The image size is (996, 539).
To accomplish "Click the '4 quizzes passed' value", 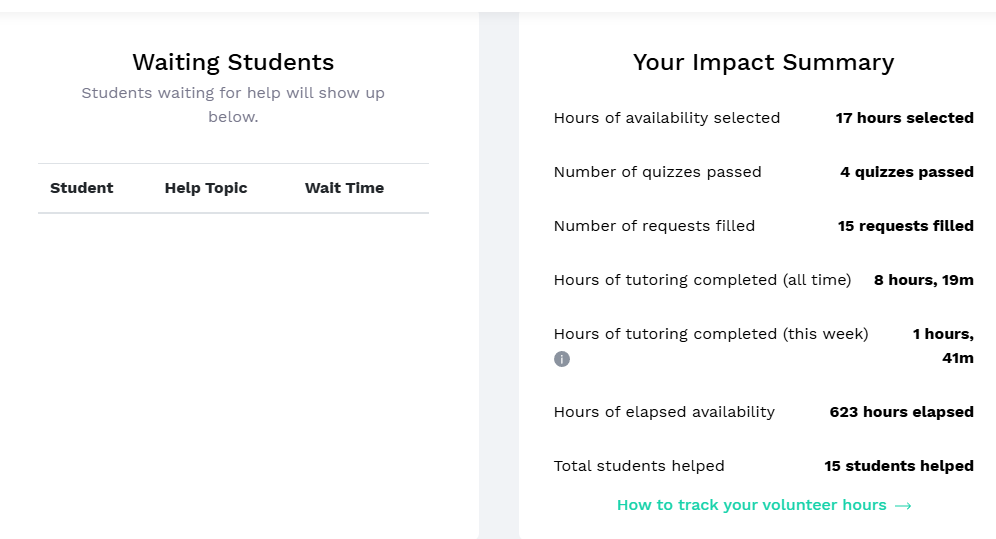I will tap(906, 172).
